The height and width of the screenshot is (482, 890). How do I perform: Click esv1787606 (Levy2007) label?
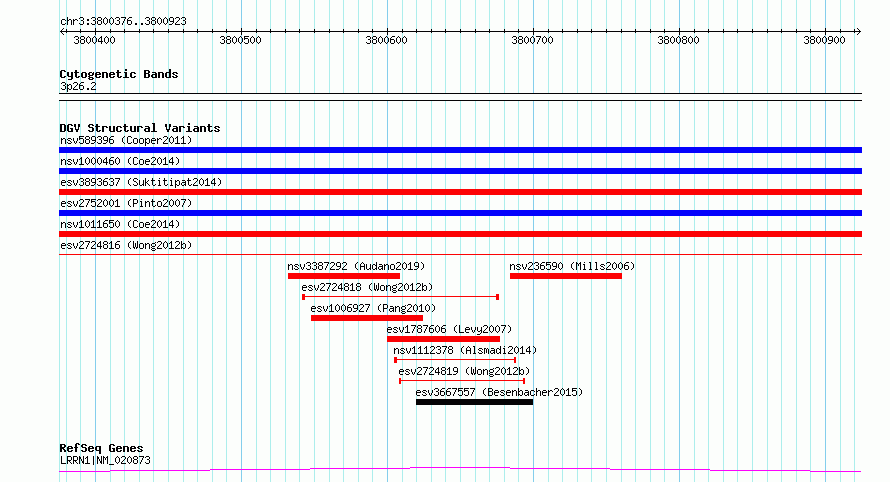tap(449, 329)
